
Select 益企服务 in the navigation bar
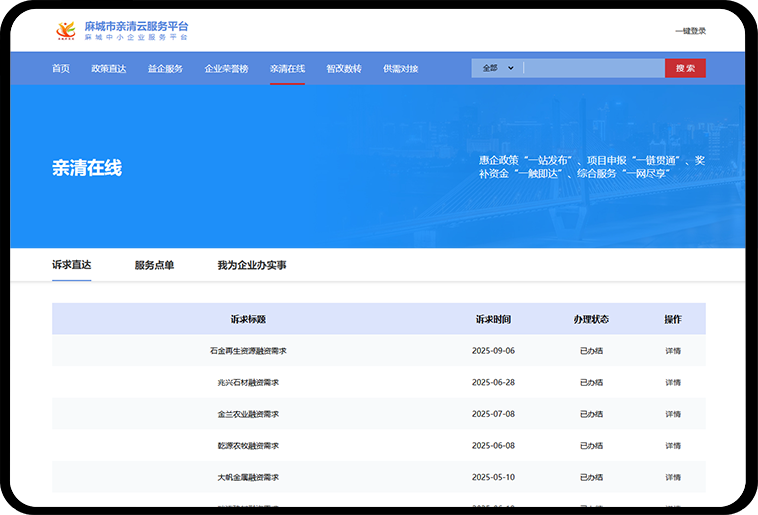click(x=165, y=69)
